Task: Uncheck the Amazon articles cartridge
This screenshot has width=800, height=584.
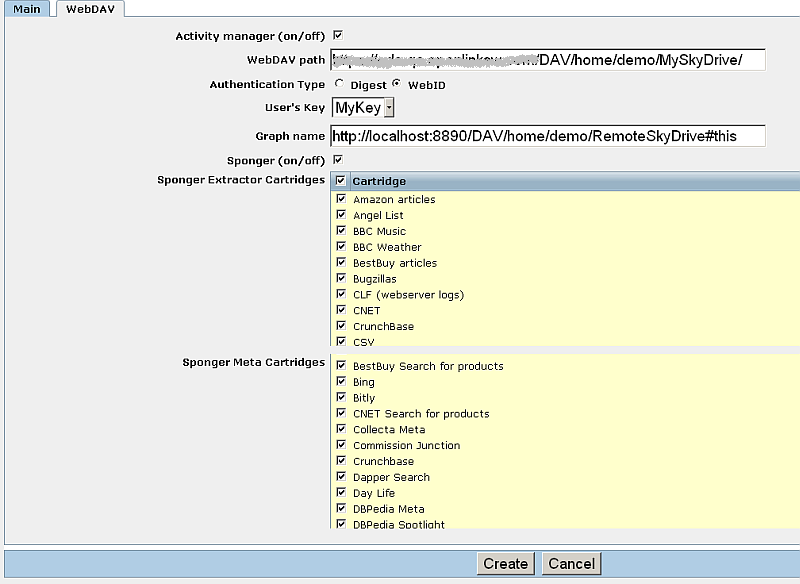Action: click(x=341, y=199)
